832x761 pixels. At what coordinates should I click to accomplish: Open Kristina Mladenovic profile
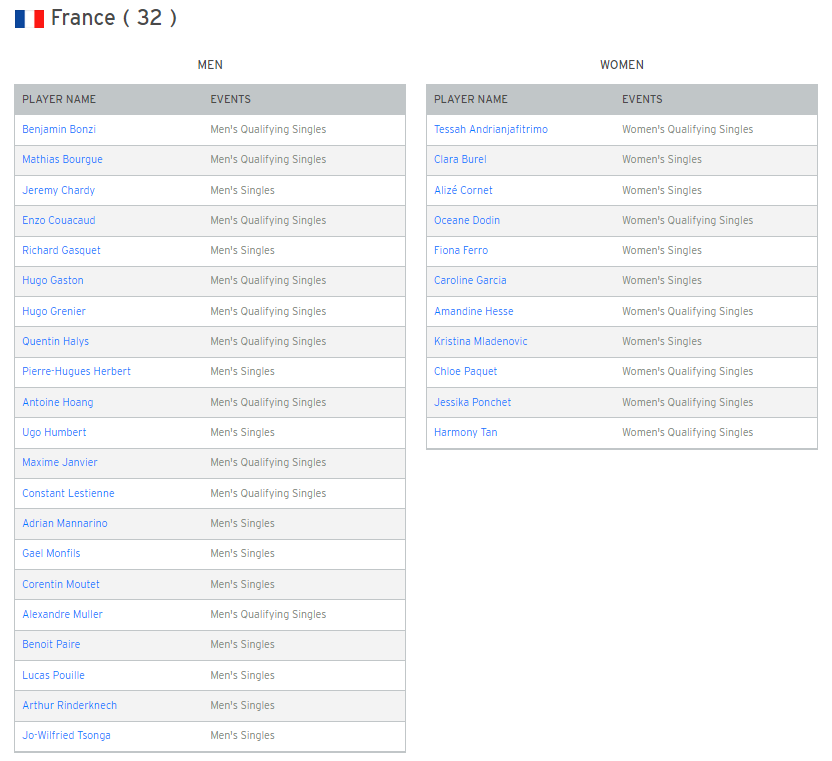point(481,341)
